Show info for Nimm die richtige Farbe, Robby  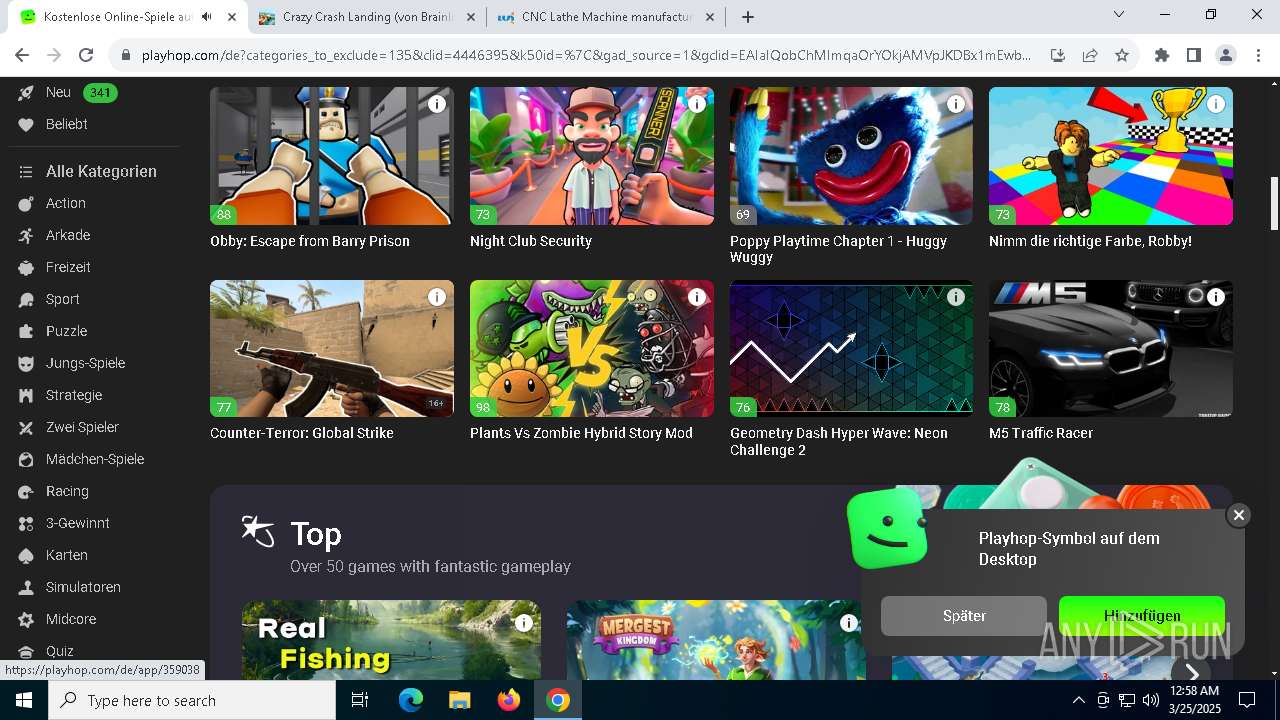[x=1216, y=104]
